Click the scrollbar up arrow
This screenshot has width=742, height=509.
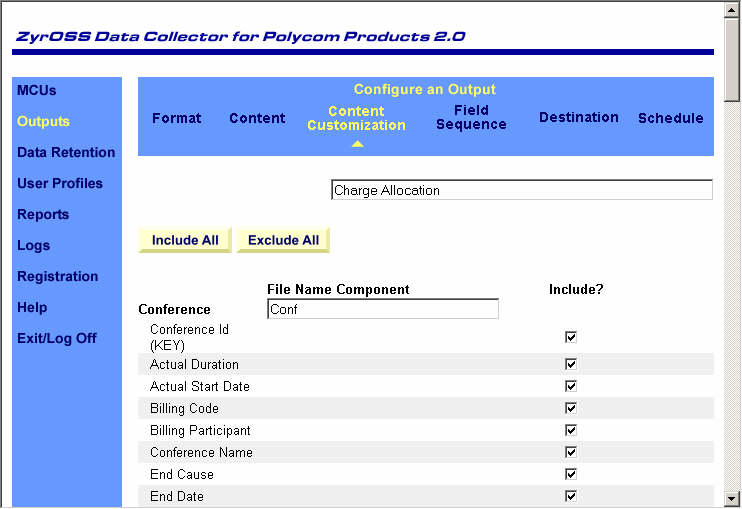click(732, 10)
